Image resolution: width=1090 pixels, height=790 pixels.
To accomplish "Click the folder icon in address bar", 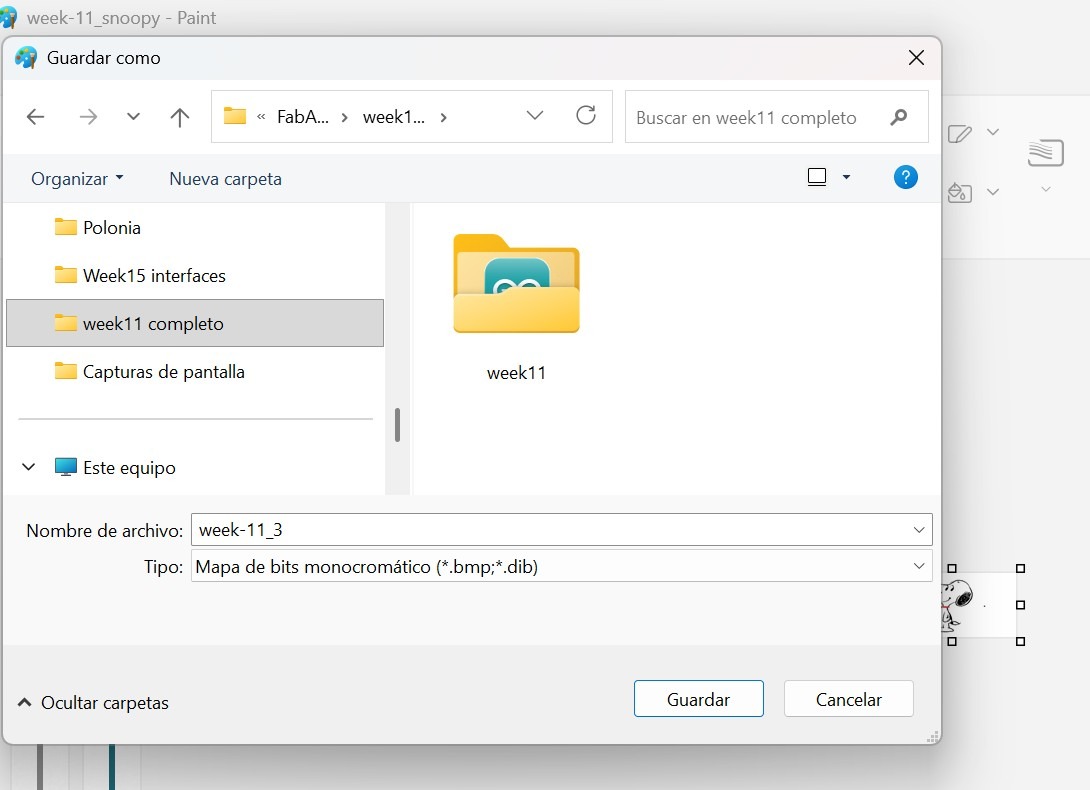I will point(235,116).
